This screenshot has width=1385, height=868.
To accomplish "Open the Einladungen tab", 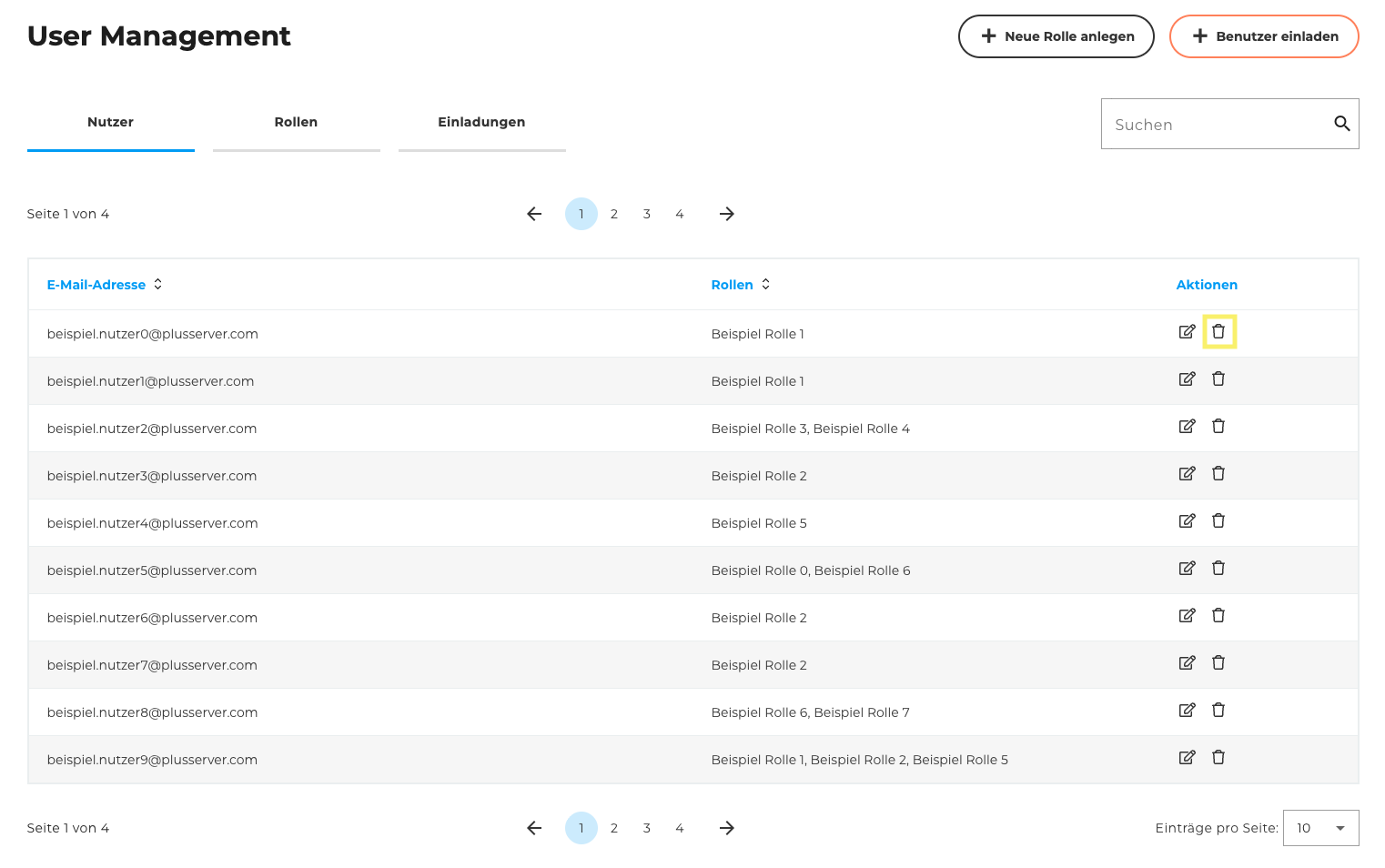I will click(481, 123).
